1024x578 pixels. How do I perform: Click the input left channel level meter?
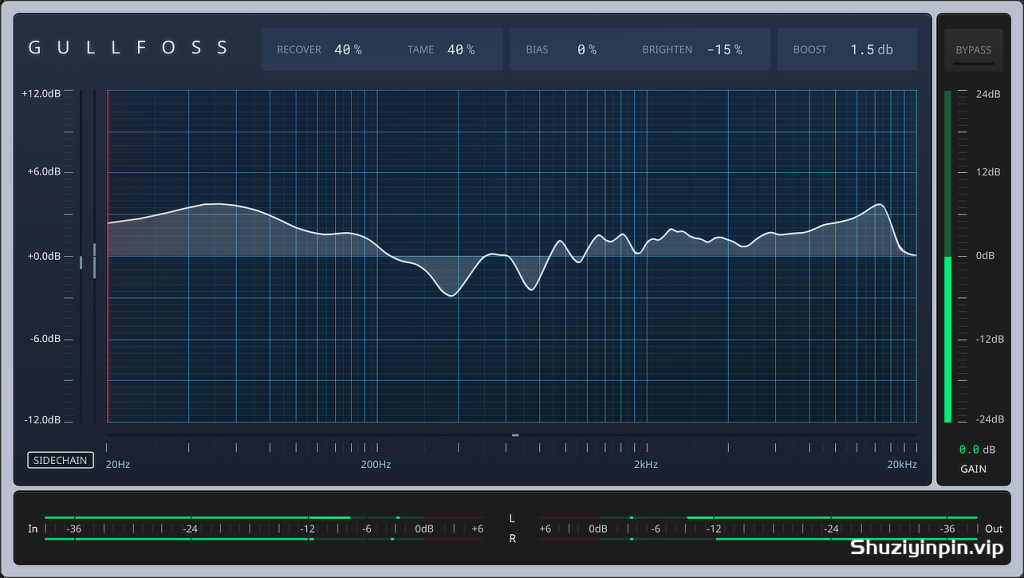point(264,518)
